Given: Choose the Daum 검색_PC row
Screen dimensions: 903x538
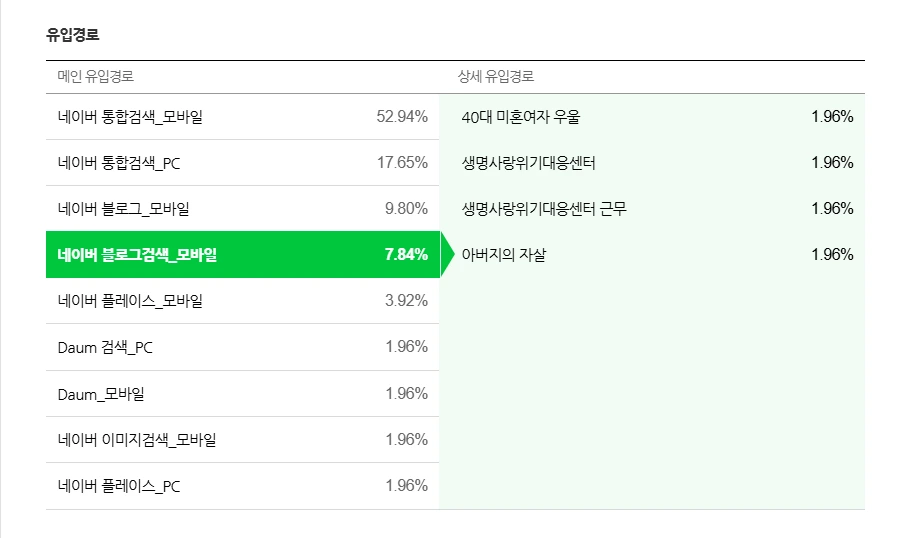Looking at the screenshot, I should [242, 347].
